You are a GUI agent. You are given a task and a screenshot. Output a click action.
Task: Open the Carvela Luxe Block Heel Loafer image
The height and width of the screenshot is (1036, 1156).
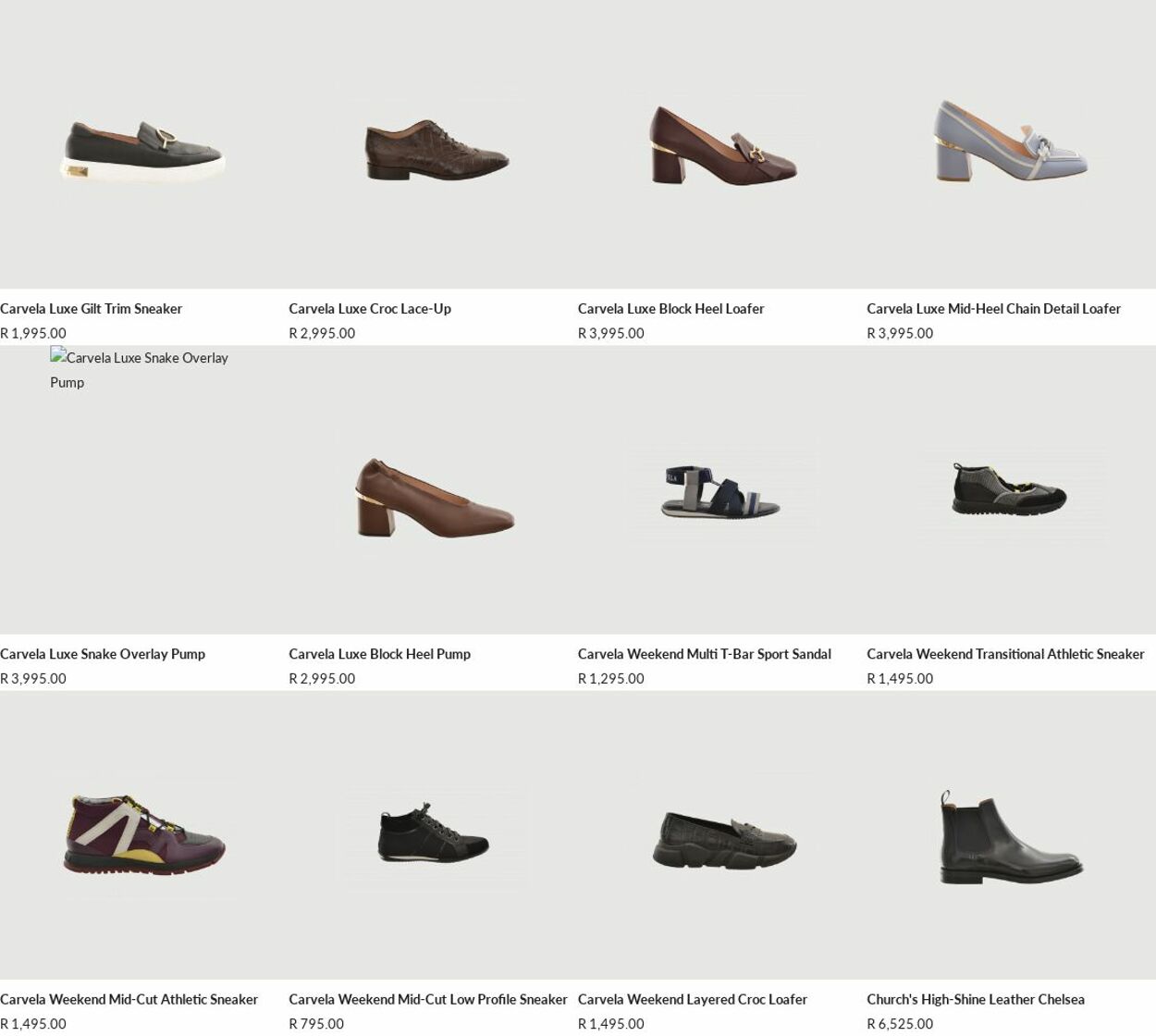pos(722,144)
